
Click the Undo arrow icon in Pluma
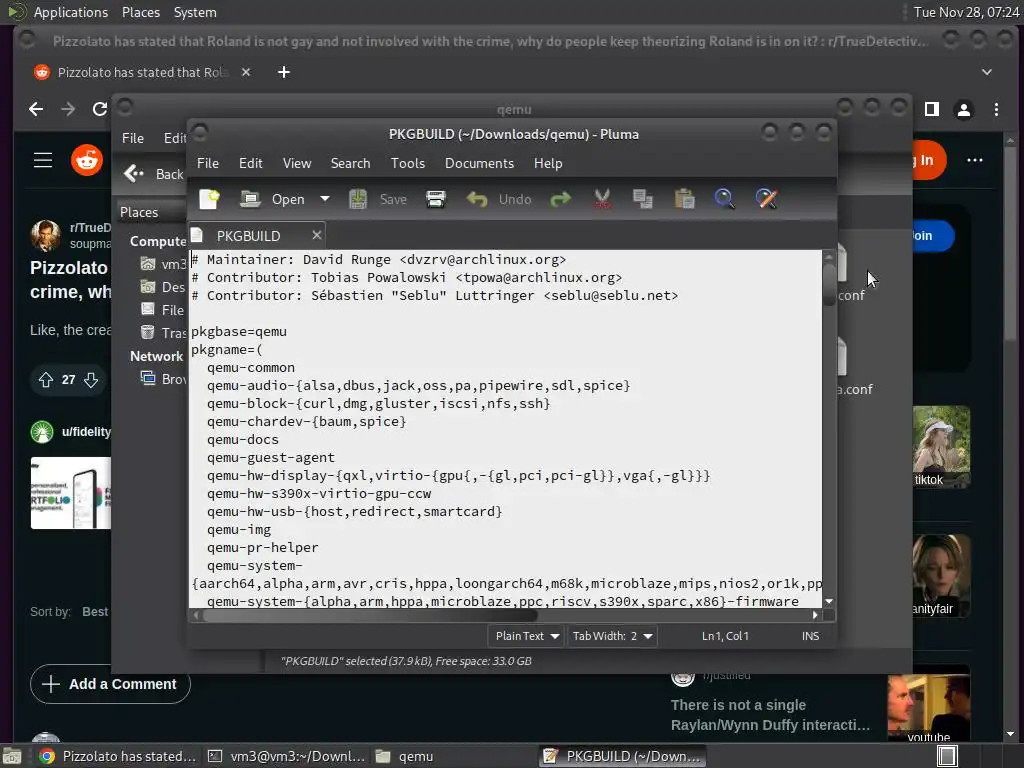click(x=477, y=199)
